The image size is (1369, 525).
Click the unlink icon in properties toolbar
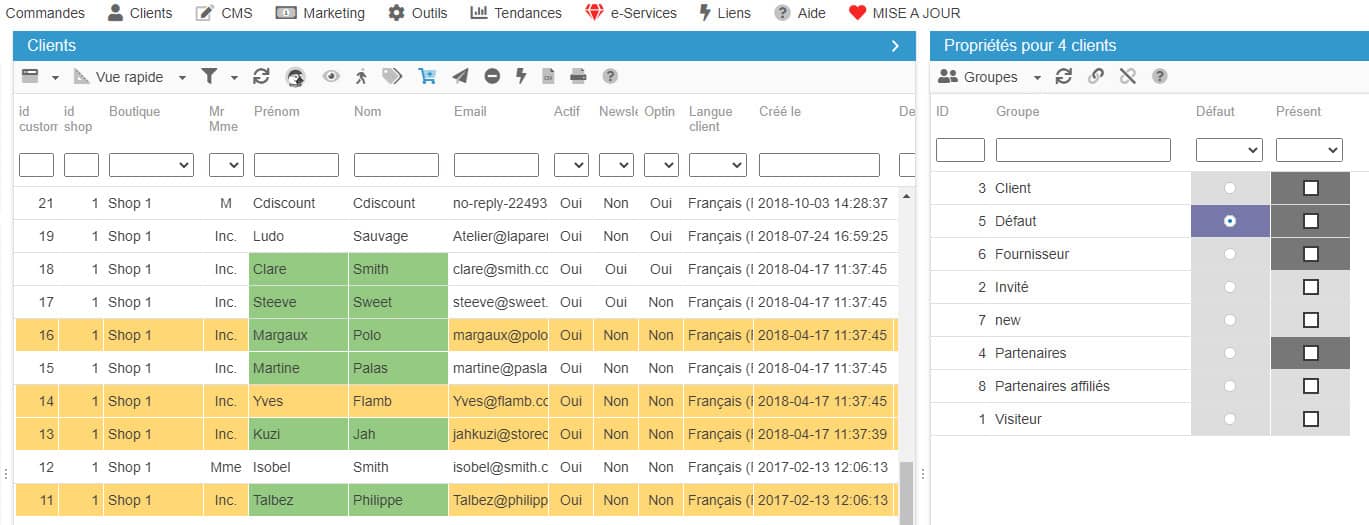[x=1128, y=77]
